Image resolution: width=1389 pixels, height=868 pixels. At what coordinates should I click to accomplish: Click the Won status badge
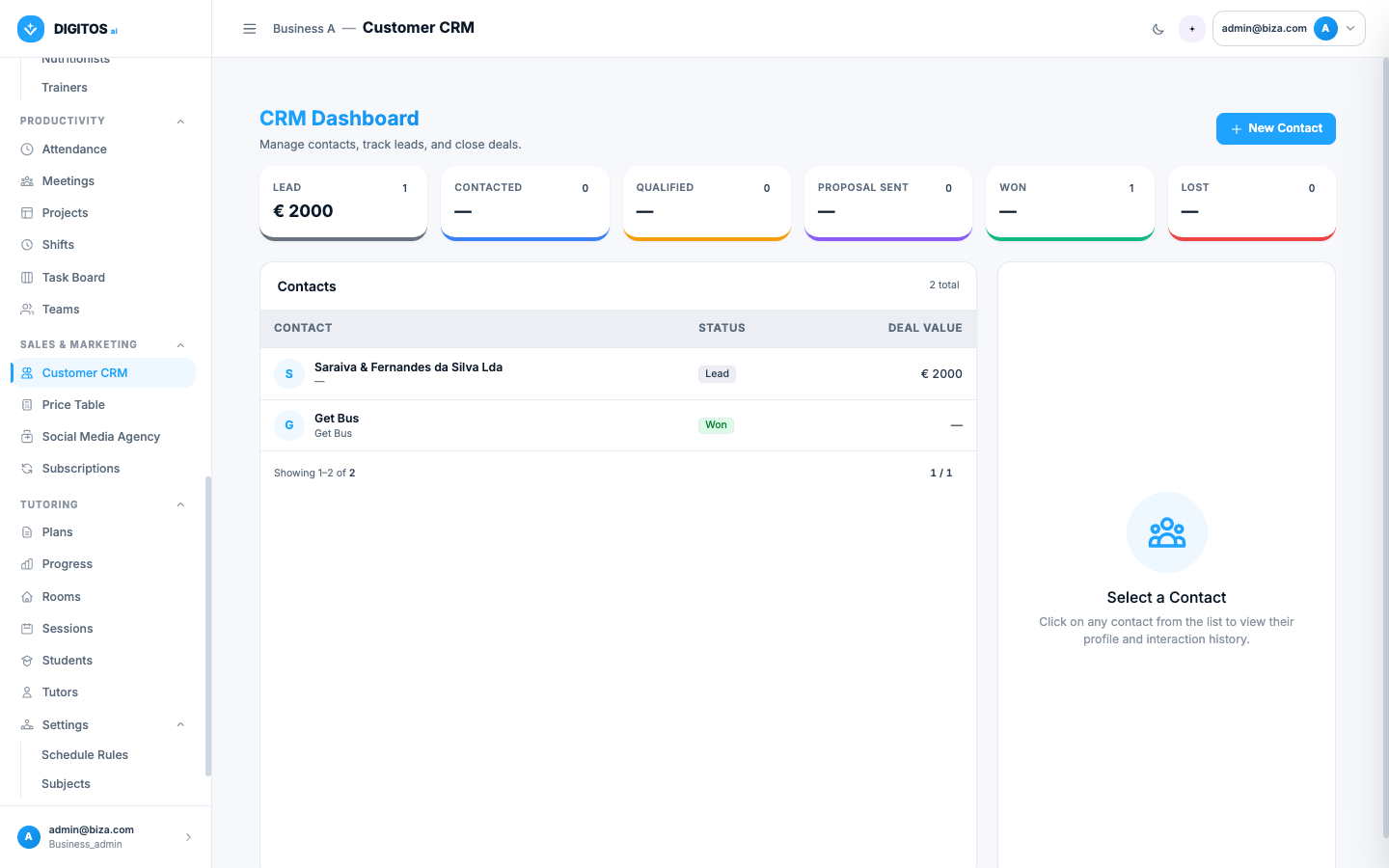point(716,425)
